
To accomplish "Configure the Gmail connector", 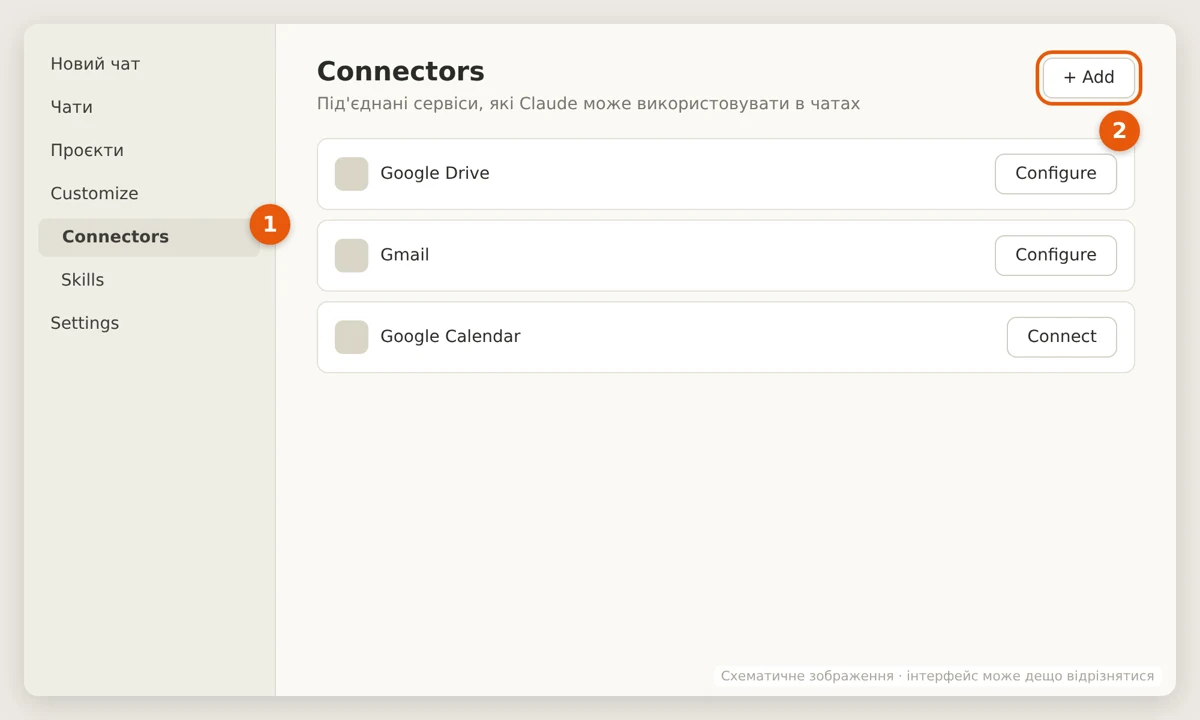I will click(x=1055, y=255).
